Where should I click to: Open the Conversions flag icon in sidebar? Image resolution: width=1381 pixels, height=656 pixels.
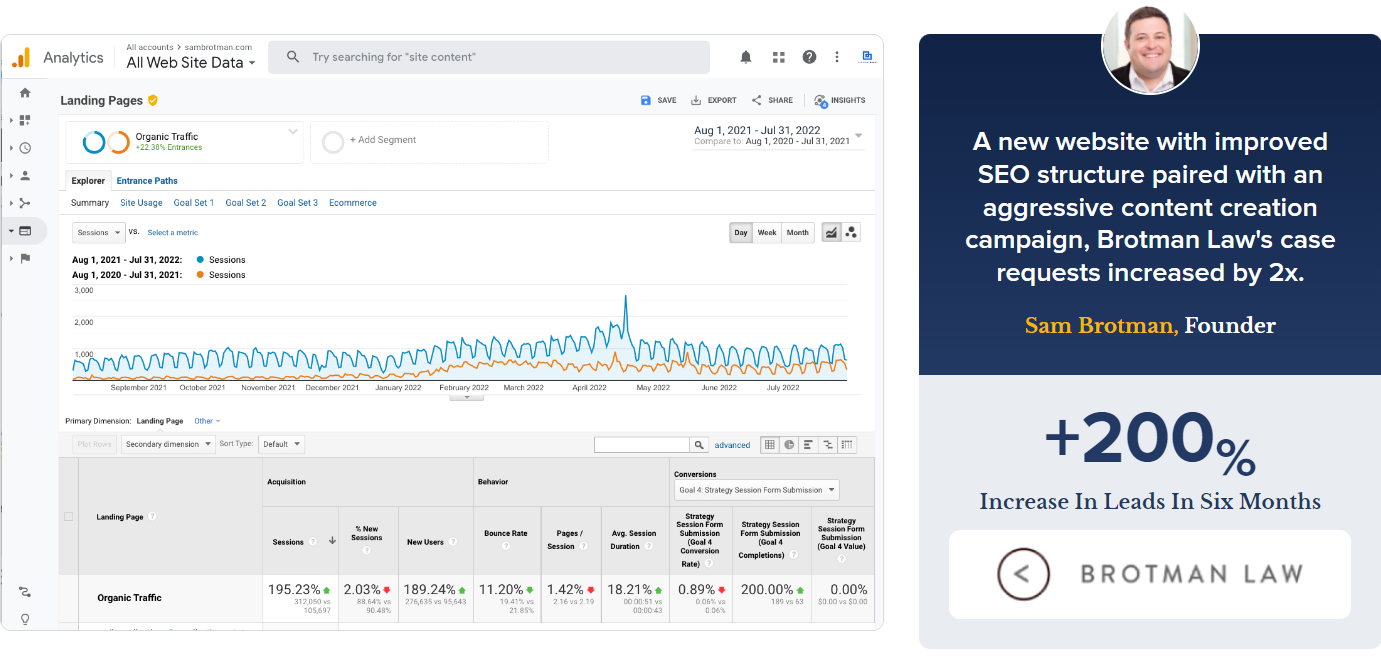(x=25, y=258)
